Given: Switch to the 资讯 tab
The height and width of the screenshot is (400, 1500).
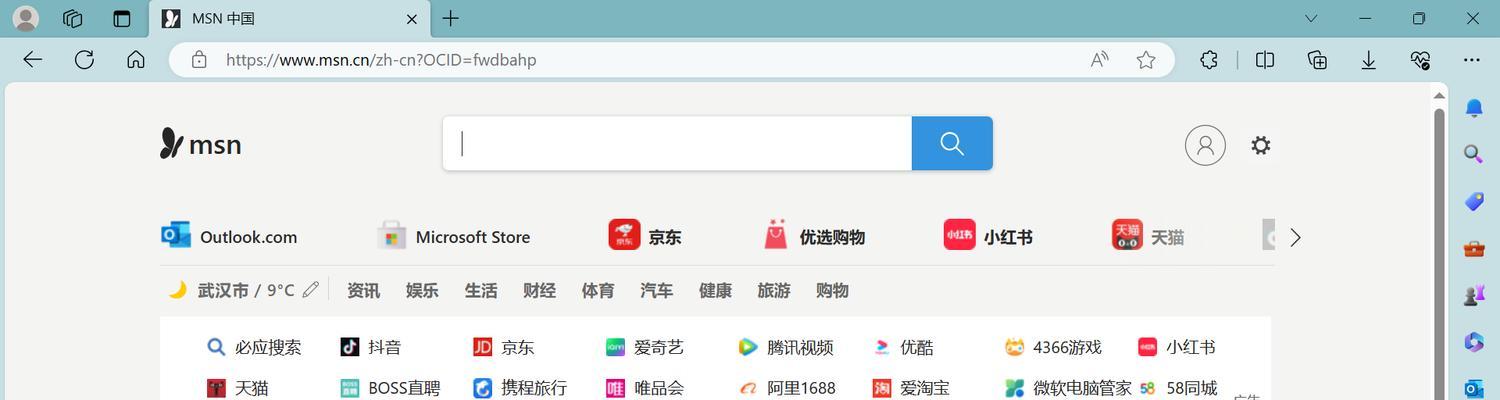Looking at the screenshot, I should coord(363,290).
